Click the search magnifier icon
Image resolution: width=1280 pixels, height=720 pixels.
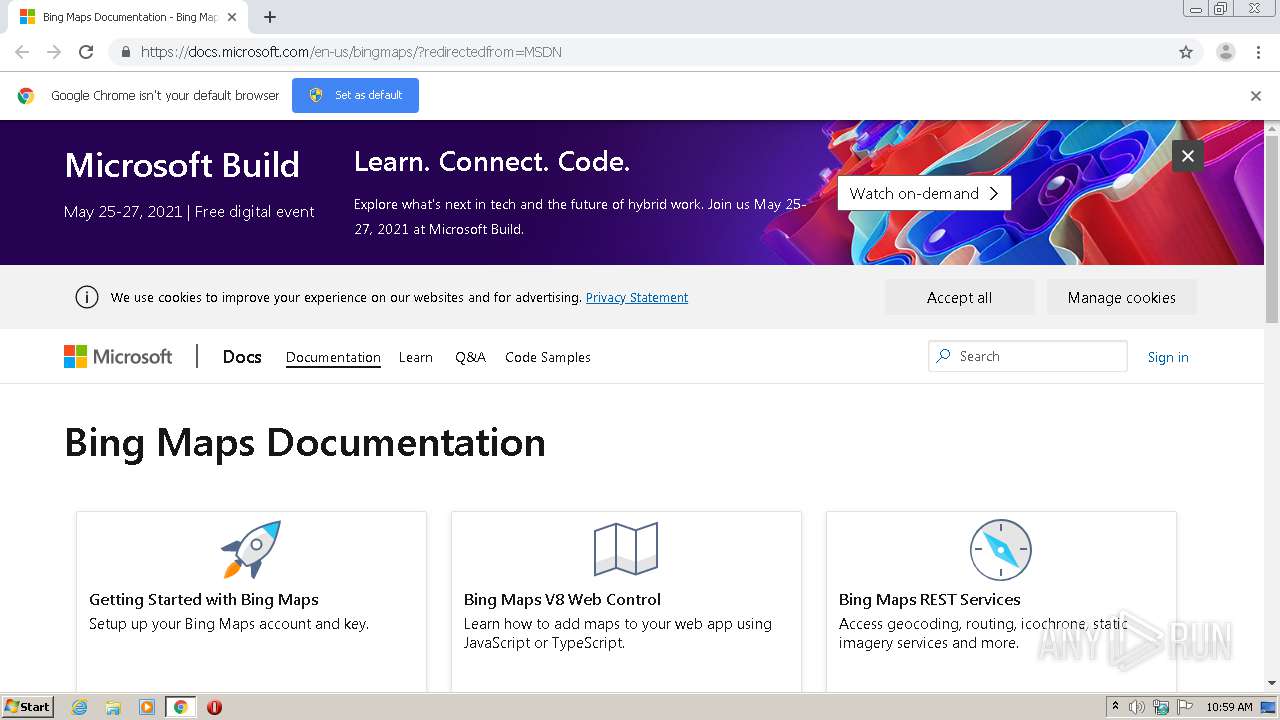pyautogui.click(x=943, y=356)
